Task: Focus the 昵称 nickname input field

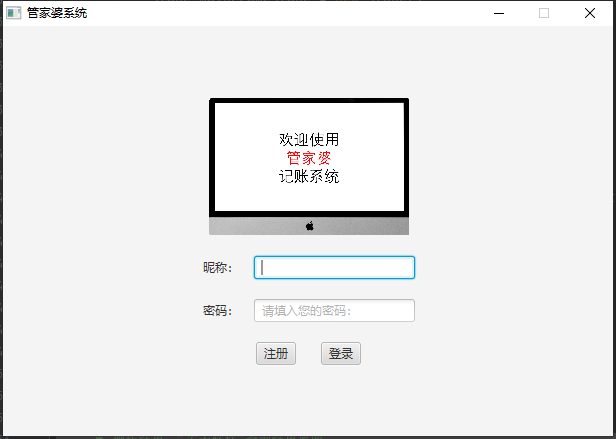Action: point(334,268)
